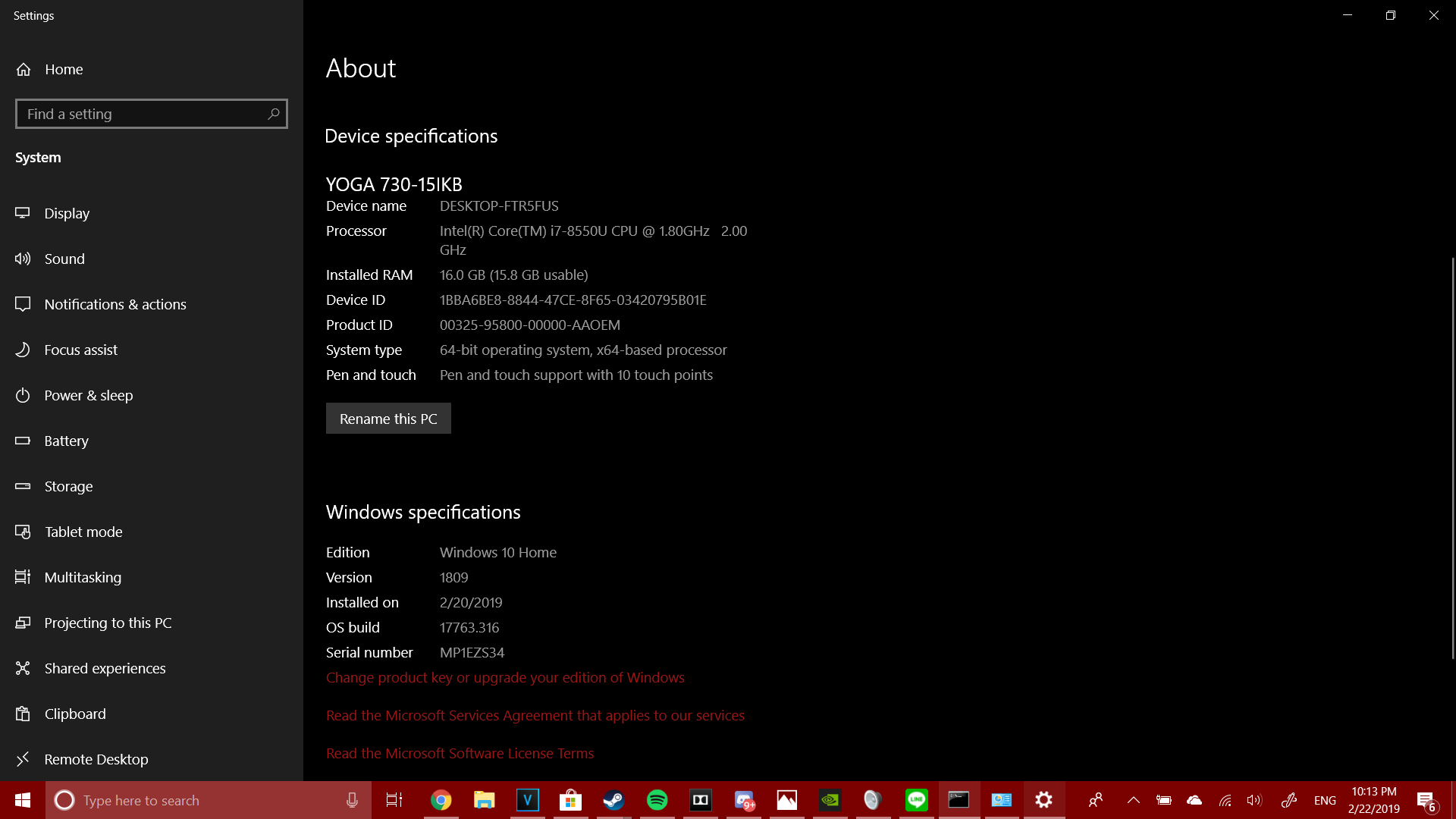Open Microsoft Software License Terms link
The width and height of the screenshot is (1456, 819).
[460, 753]
